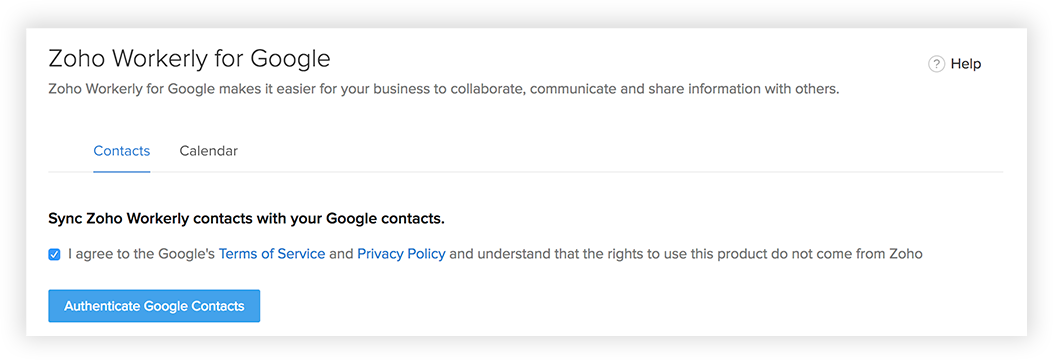Click the blue underline beneath Contacts tab

coord(122,171)
